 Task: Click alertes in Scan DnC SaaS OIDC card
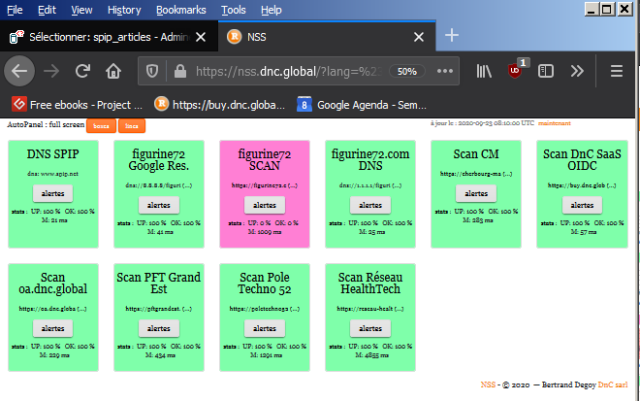point(582,205)
